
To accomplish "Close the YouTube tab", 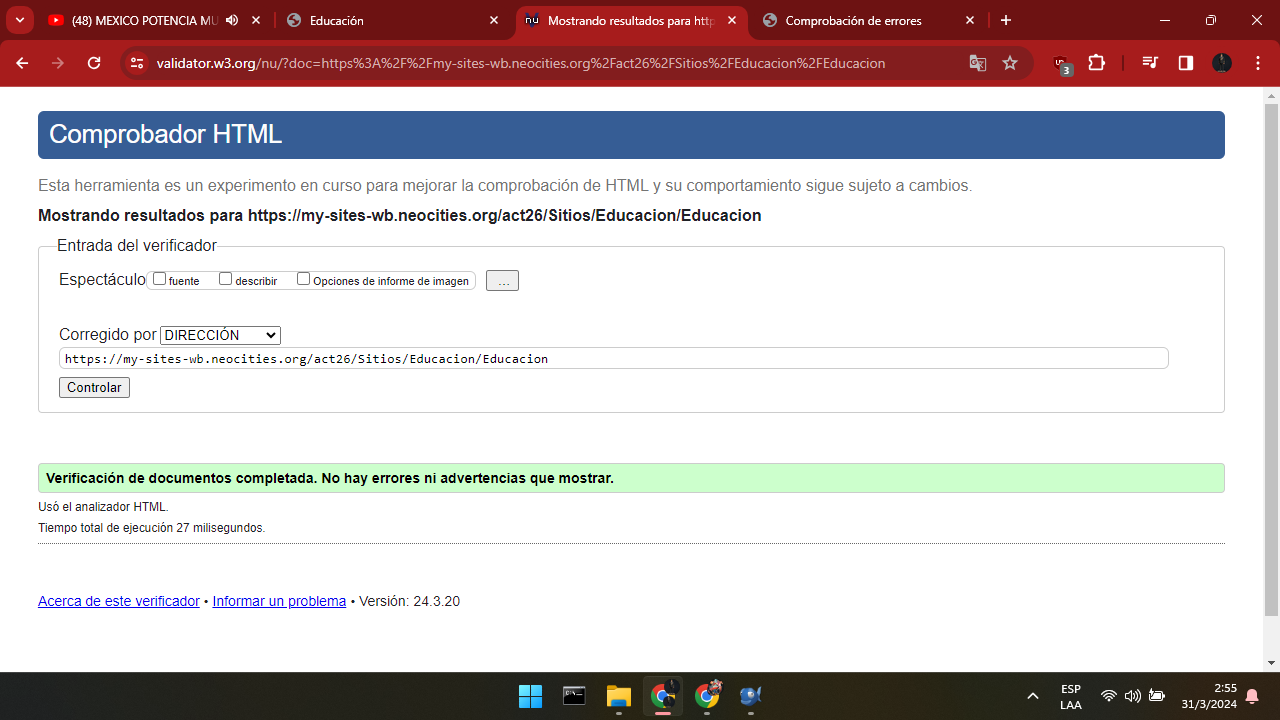I will pyautogui.click(x=256, y=20).
